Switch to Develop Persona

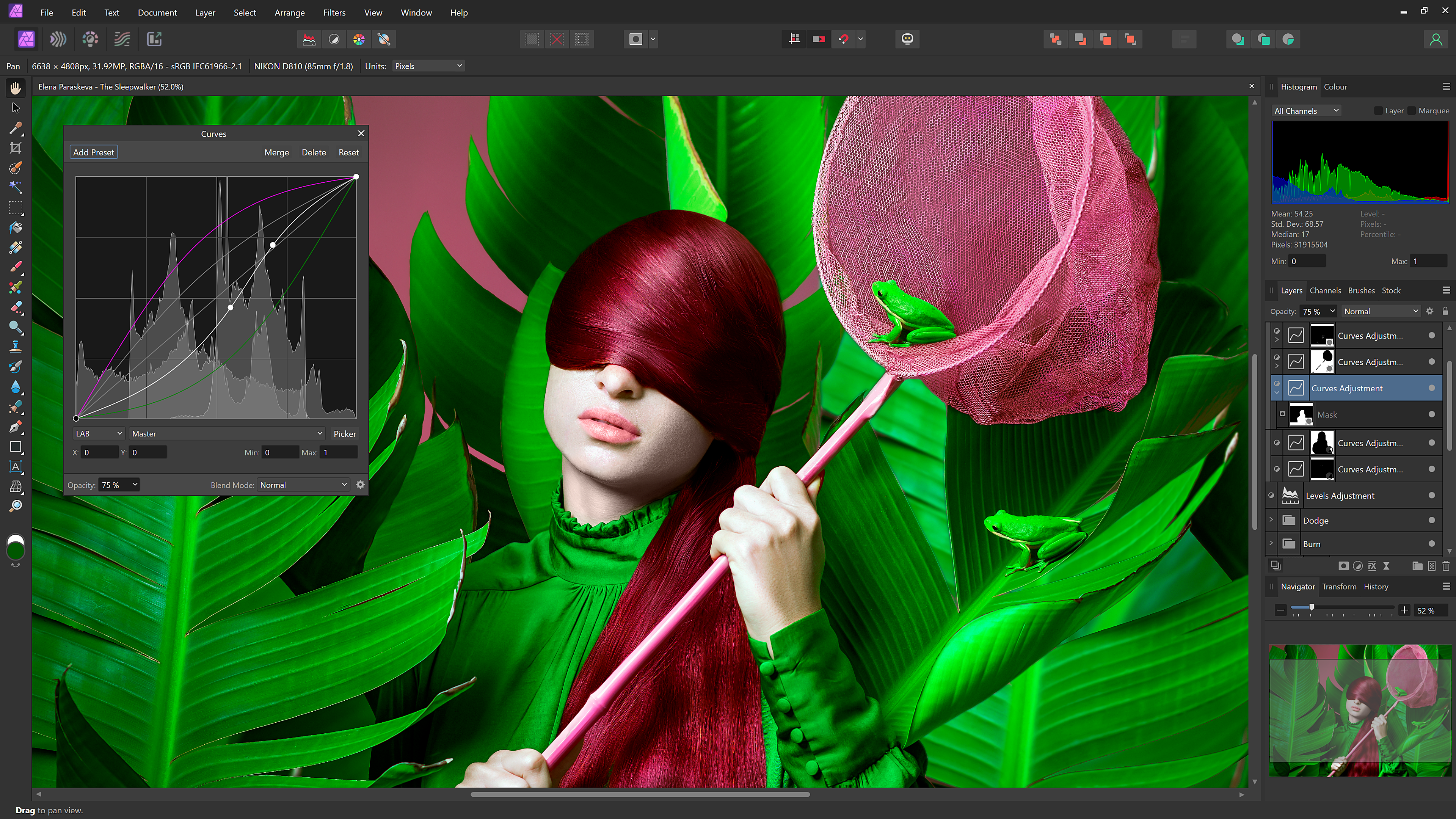90,39
